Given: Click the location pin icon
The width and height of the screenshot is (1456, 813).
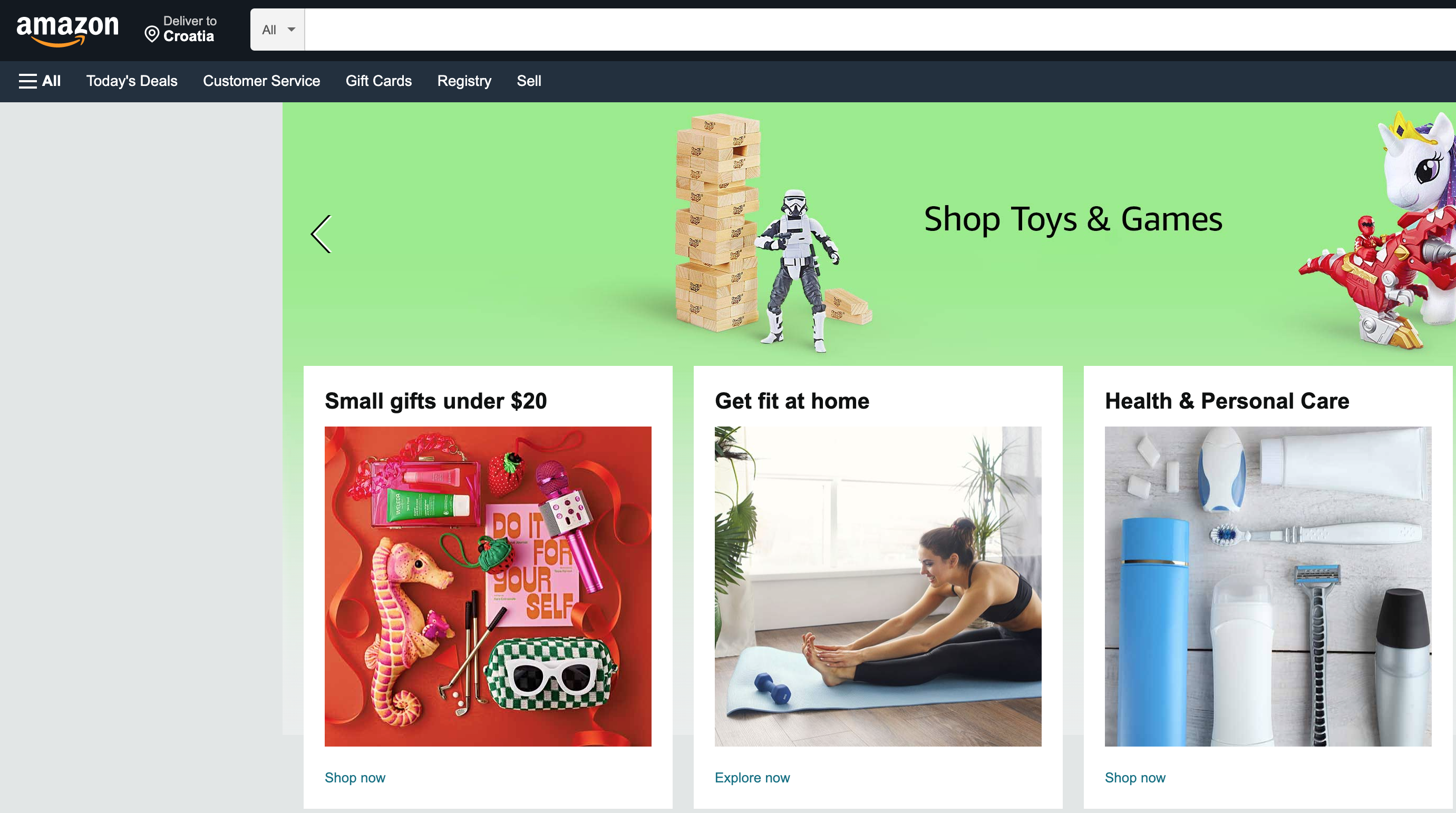Looking at the screenshot, I should click(x=151, y=34).
